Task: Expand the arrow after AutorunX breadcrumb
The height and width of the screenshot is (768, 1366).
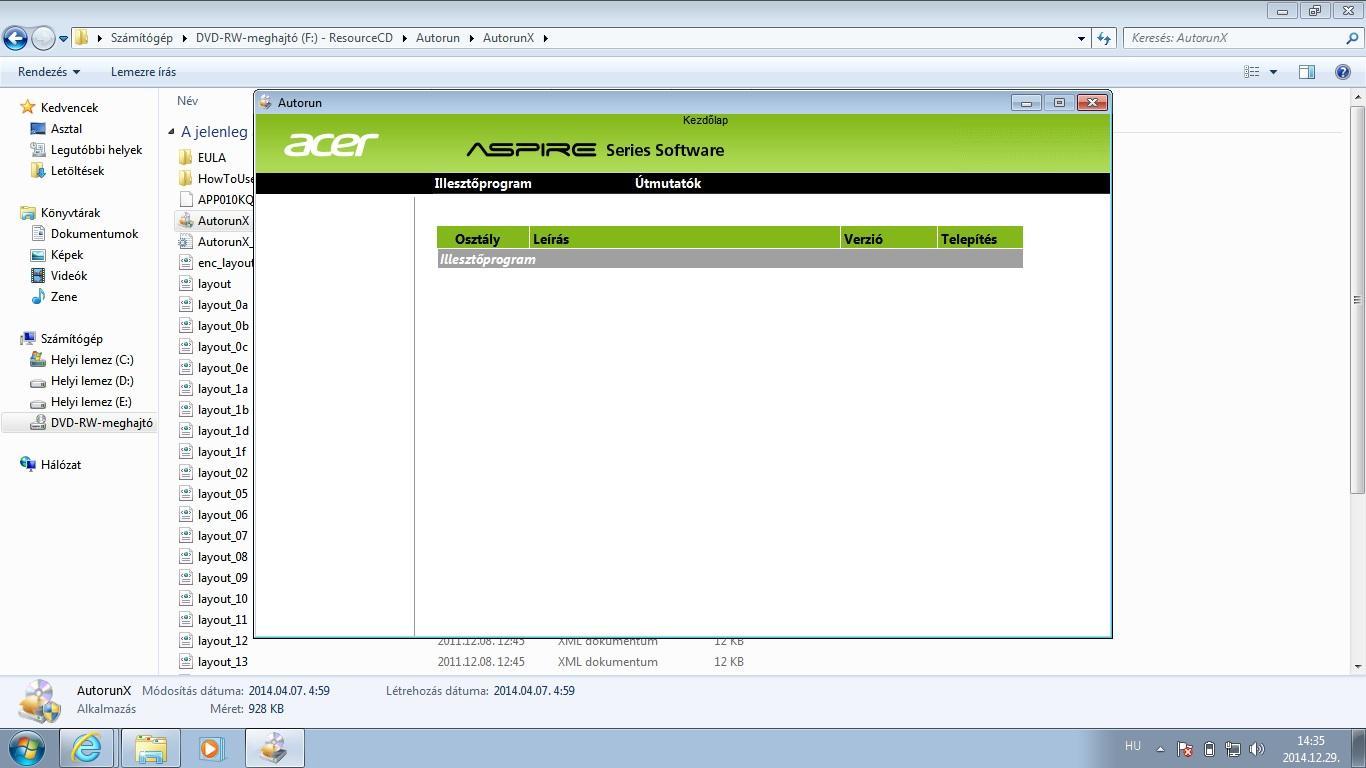Action: point(545,38)
